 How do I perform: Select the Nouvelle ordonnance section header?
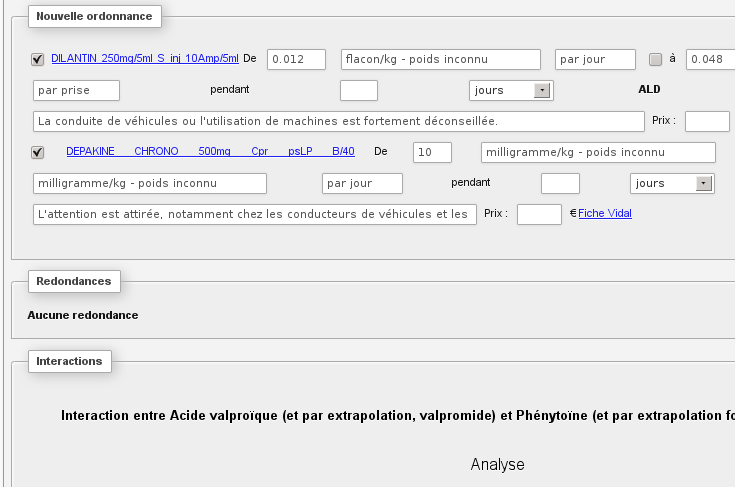tap(92, 16)
